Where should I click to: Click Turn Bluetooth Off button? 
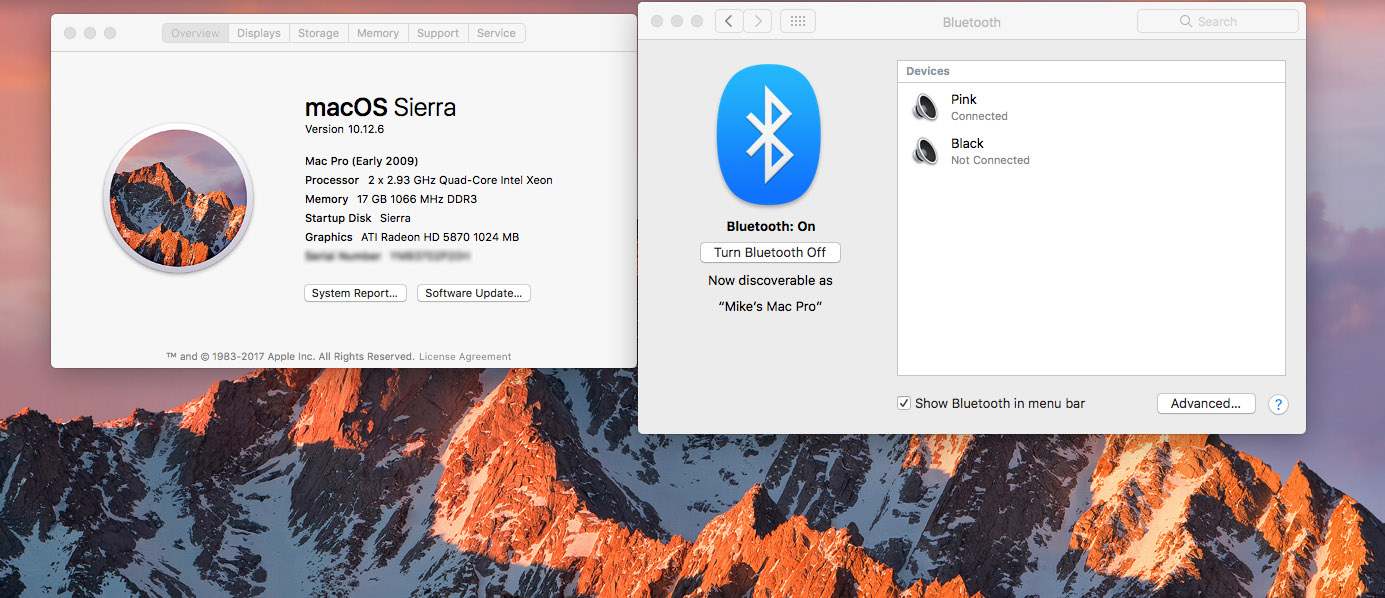[770, 252]
